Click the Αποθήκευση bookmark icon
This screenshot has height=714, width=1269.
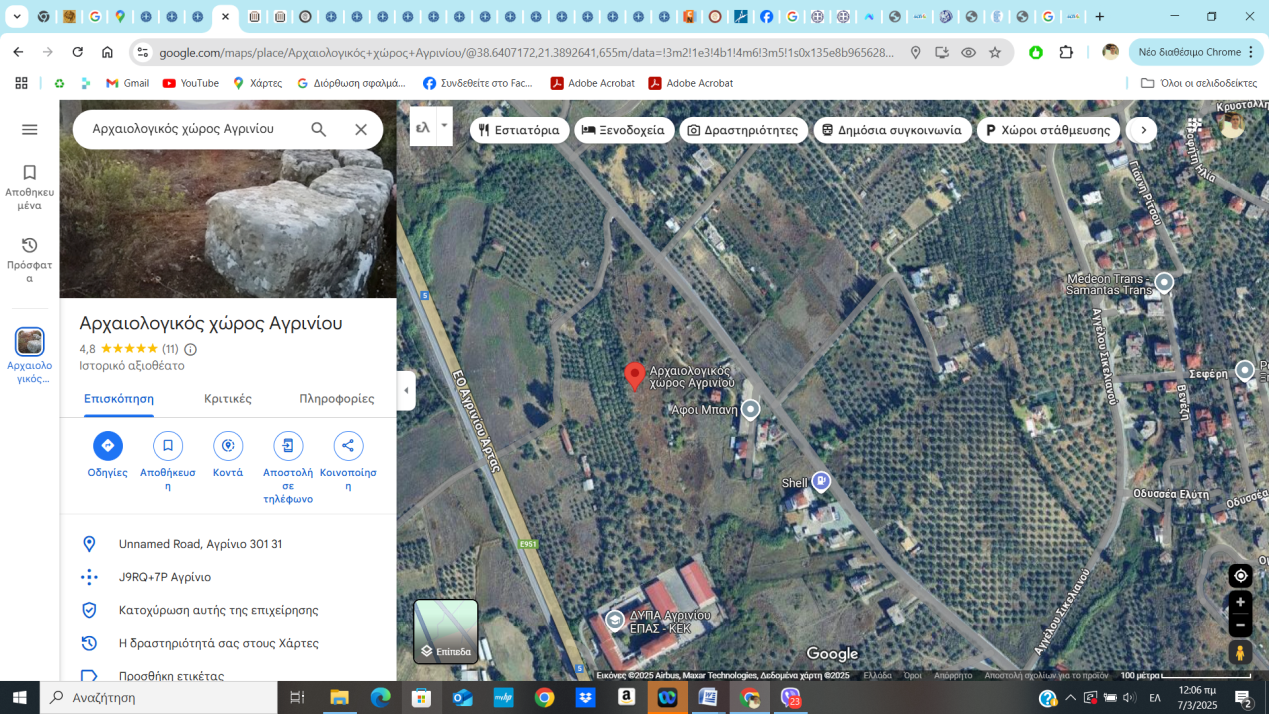coord(167,446)
